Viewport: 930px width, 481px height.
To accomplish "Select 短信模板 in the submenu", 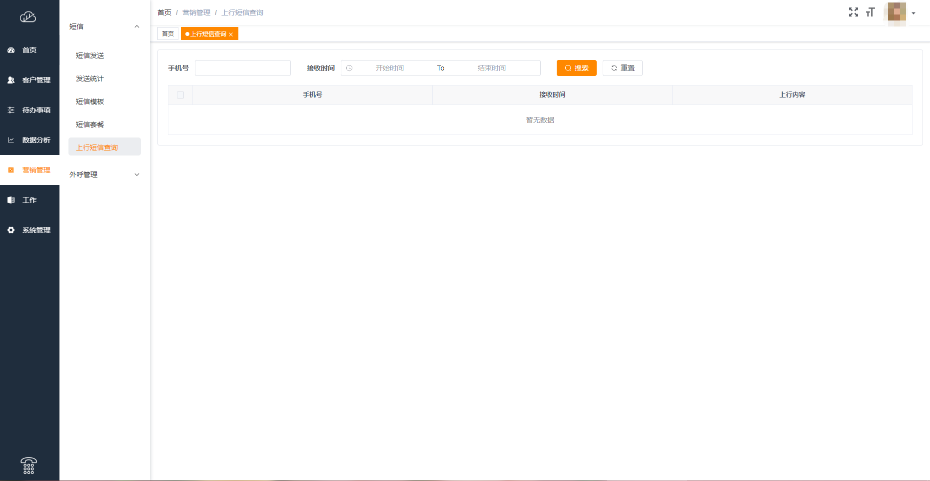I will point(90,102).
